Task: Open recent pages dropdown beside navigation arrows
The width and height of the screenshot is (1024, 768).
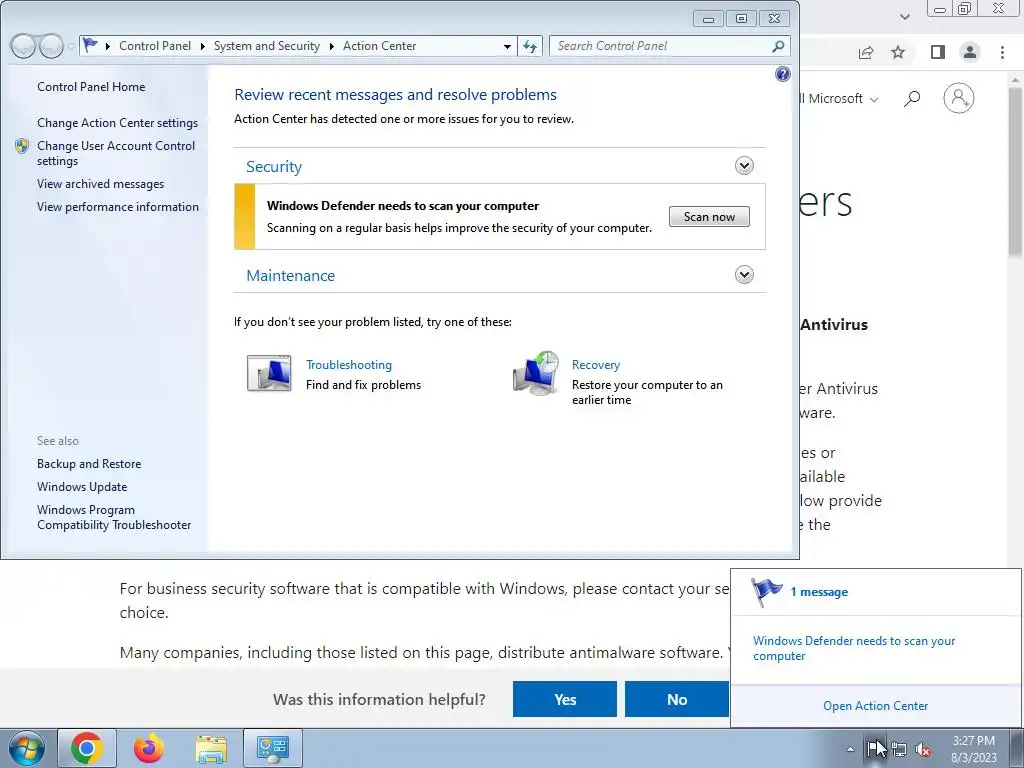Action: pyautogui.click(x=71, y=46)
